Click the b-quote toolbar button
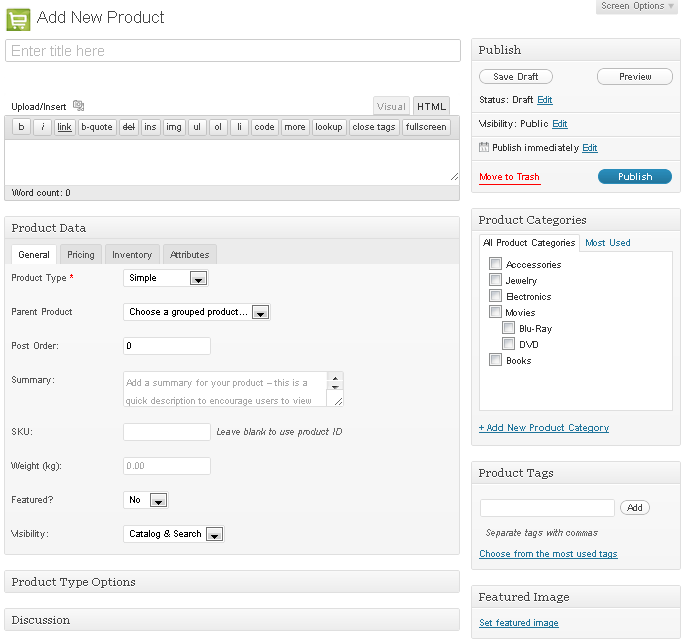688x643 pixels. 97,127
